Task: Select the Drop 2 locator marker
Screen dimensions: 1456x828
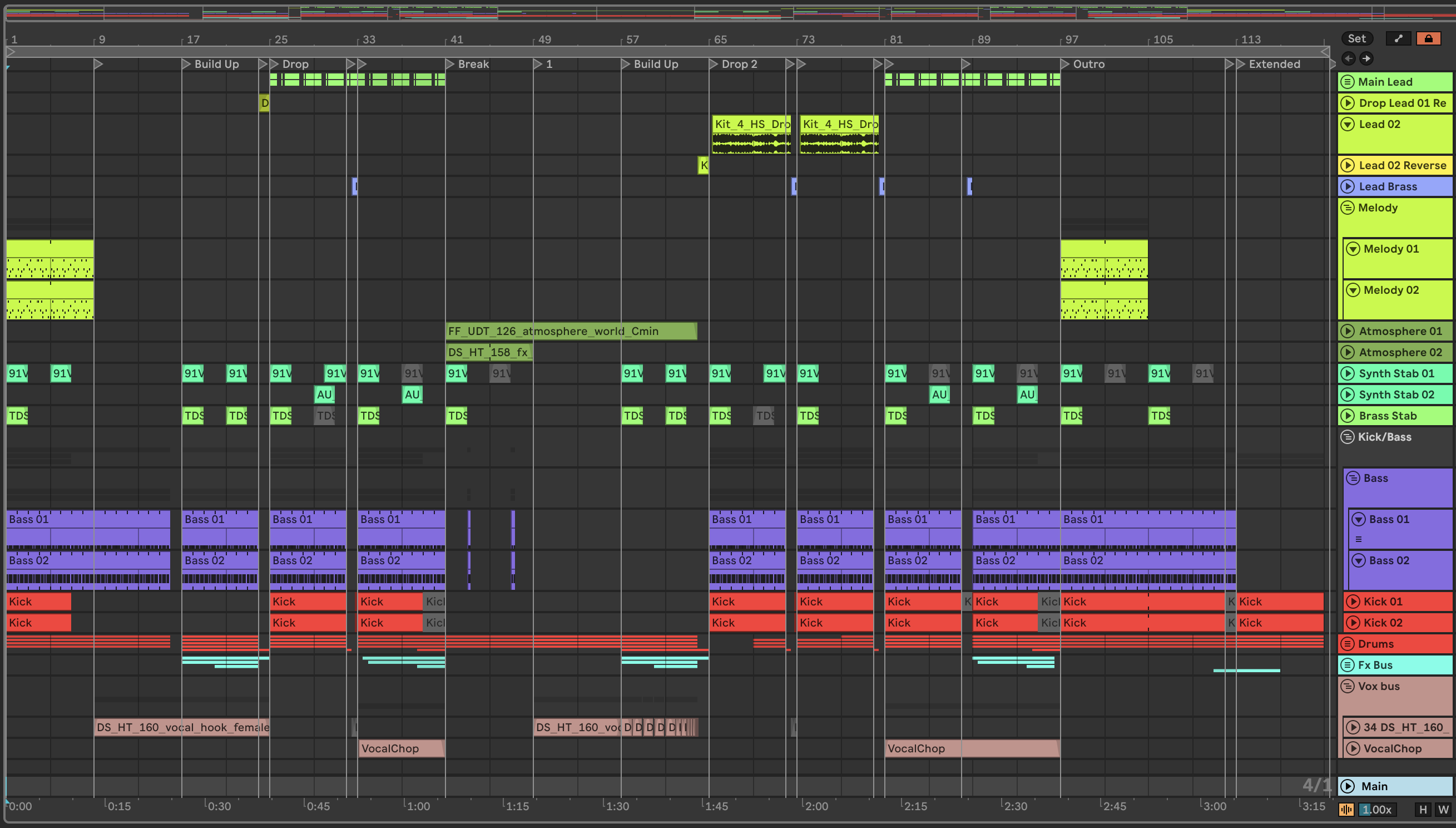Action: 713,63
